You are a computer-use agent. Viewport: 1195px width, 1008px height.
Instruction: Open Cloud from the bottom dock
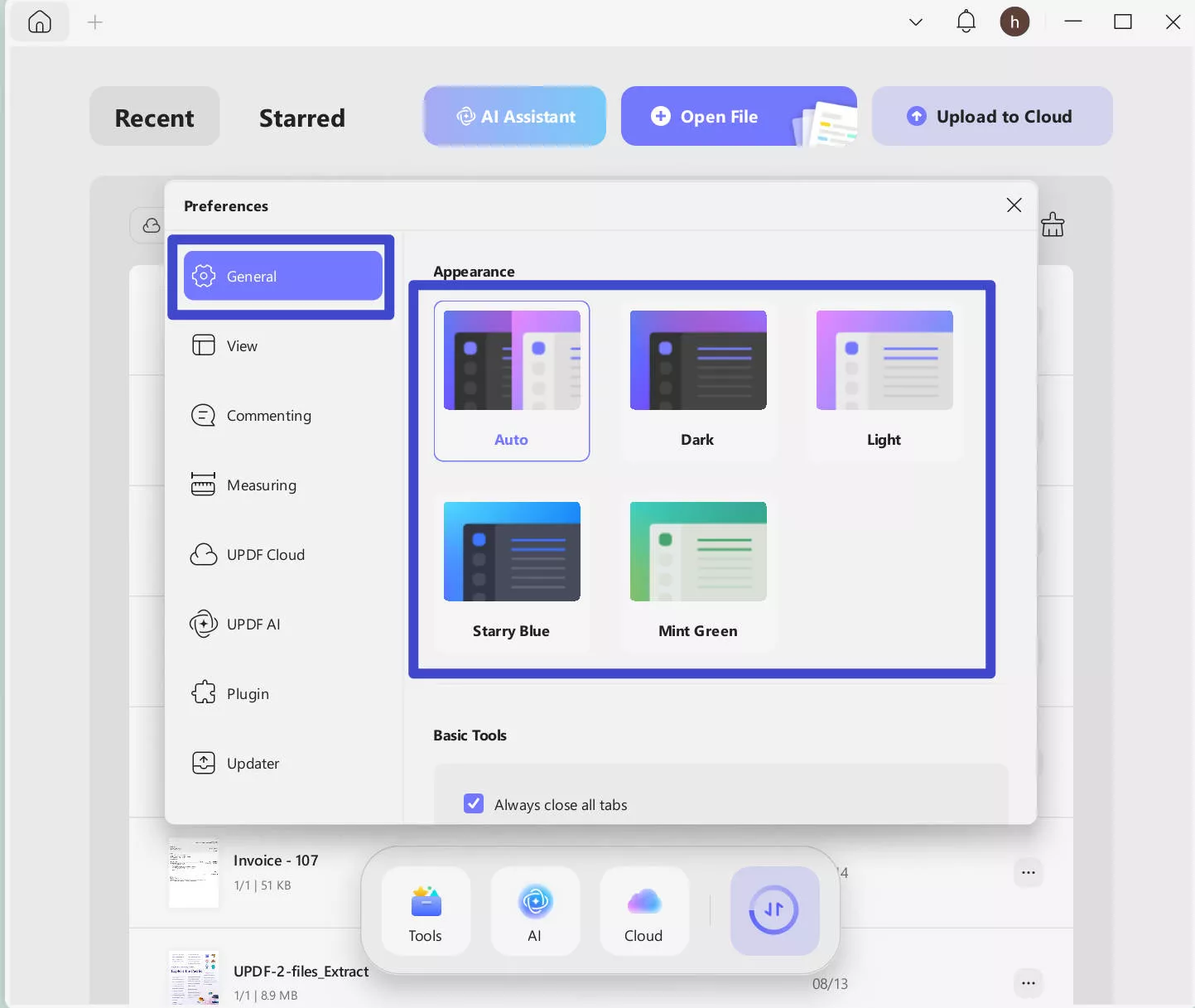644,911
